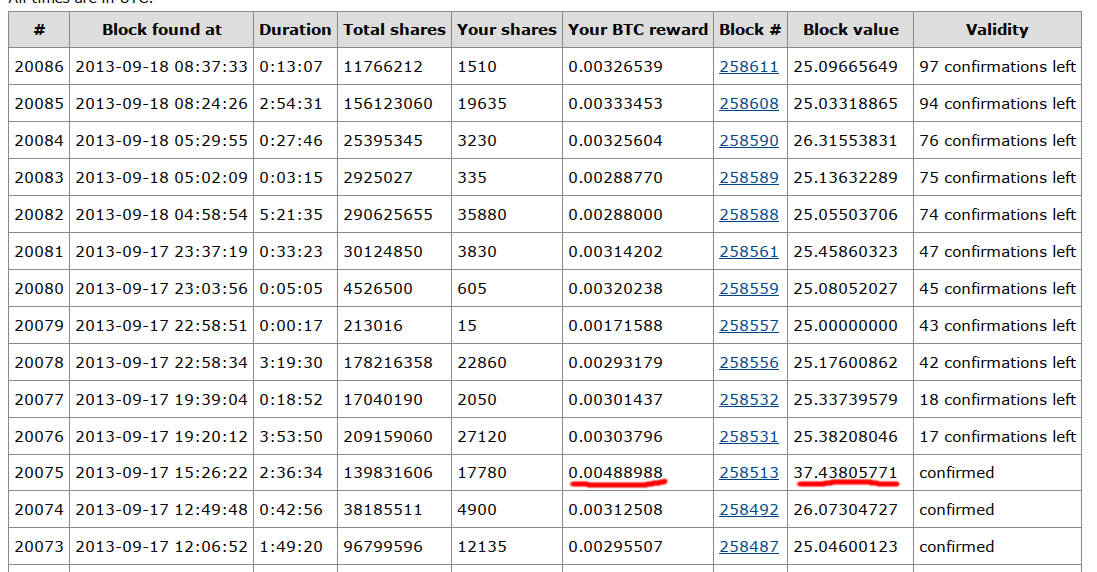
Task: Click the 258557 block link
Action: tap(748, 326)
